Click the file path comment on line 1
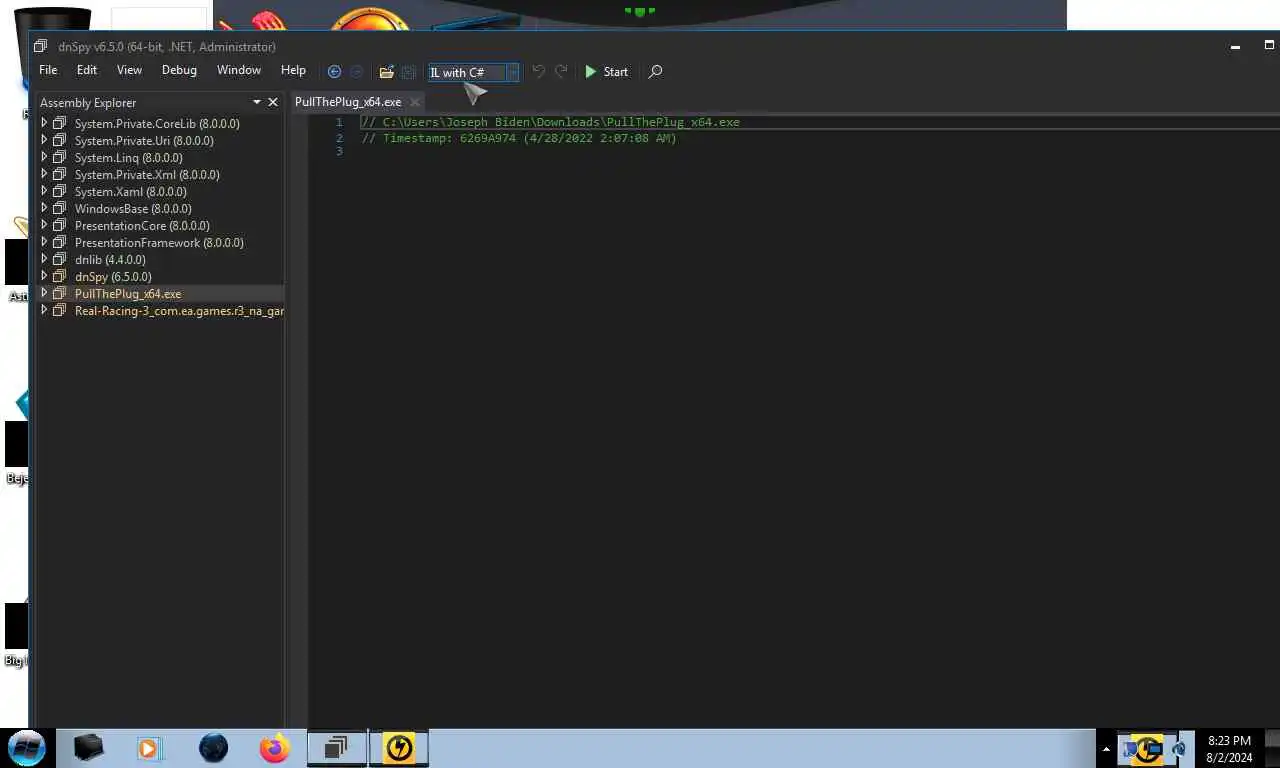 pos(550,122)
